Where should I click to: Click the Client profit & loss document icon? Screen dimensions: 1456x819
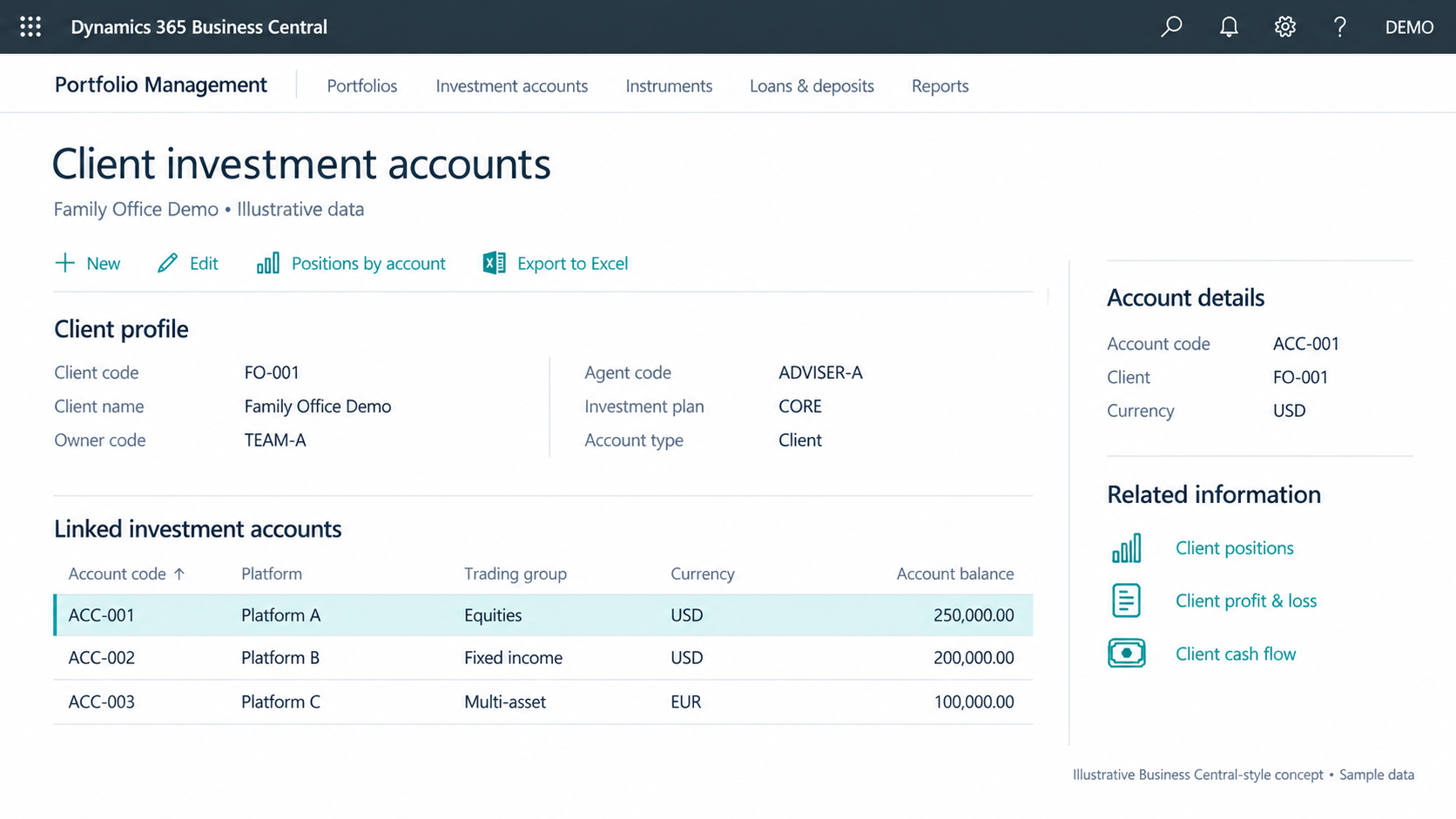(1127, 601)
